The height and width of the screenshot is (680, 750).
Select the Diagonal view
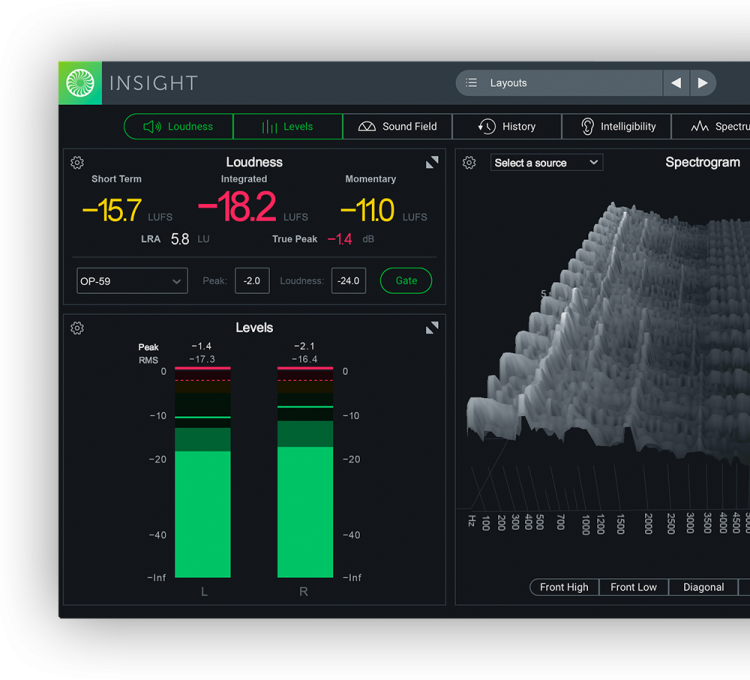click(704, 587)
